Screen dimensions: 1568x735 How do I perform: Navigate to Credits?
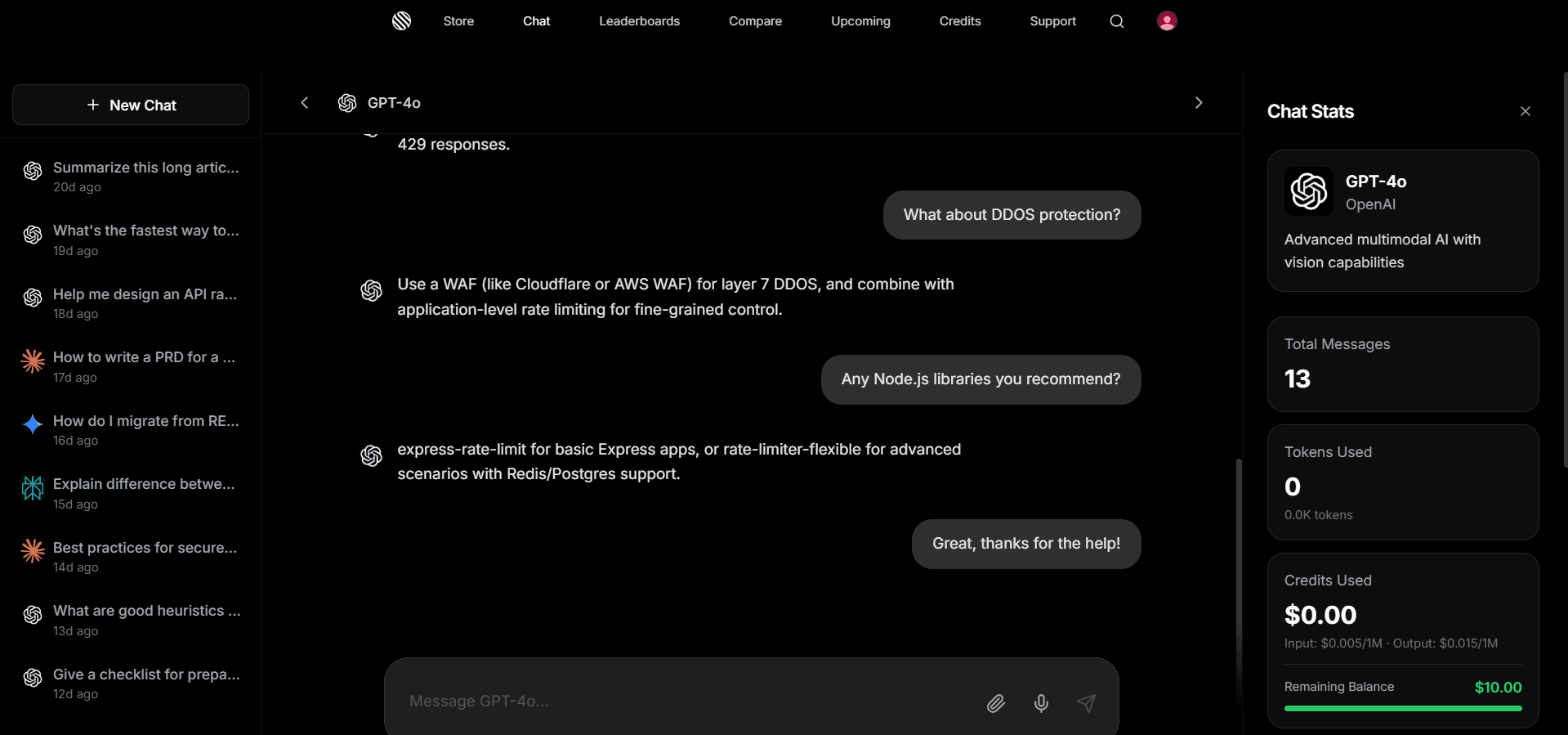tap(960, 21)
